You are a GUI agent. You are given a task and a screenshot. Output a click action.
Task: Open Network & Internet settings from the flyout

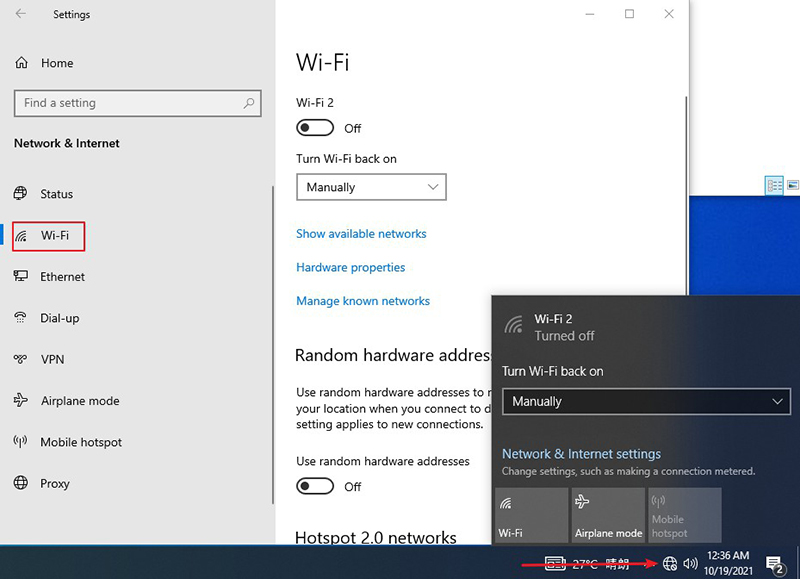pyautogui.click(x=581, y=454)
